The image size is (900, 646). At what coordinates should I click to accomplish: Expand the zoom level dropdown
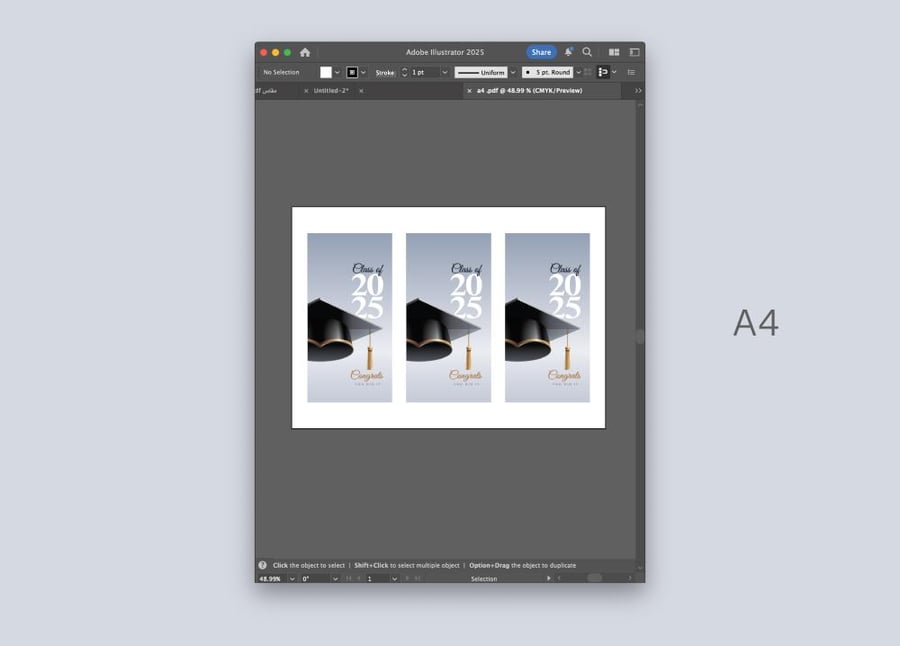click(x=292, y=579)
